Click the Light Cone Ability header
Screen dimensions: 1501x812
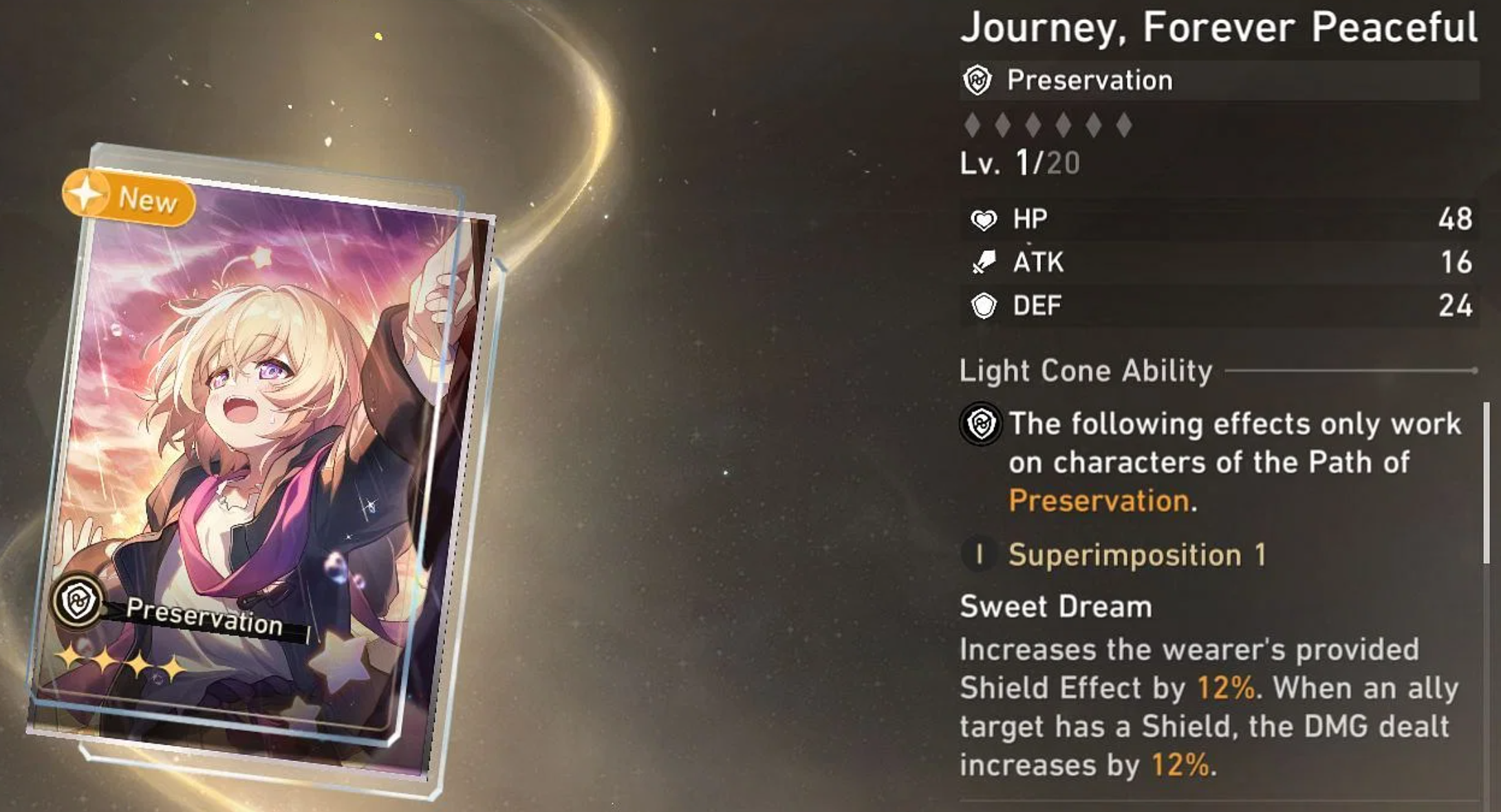[1086, 371]
